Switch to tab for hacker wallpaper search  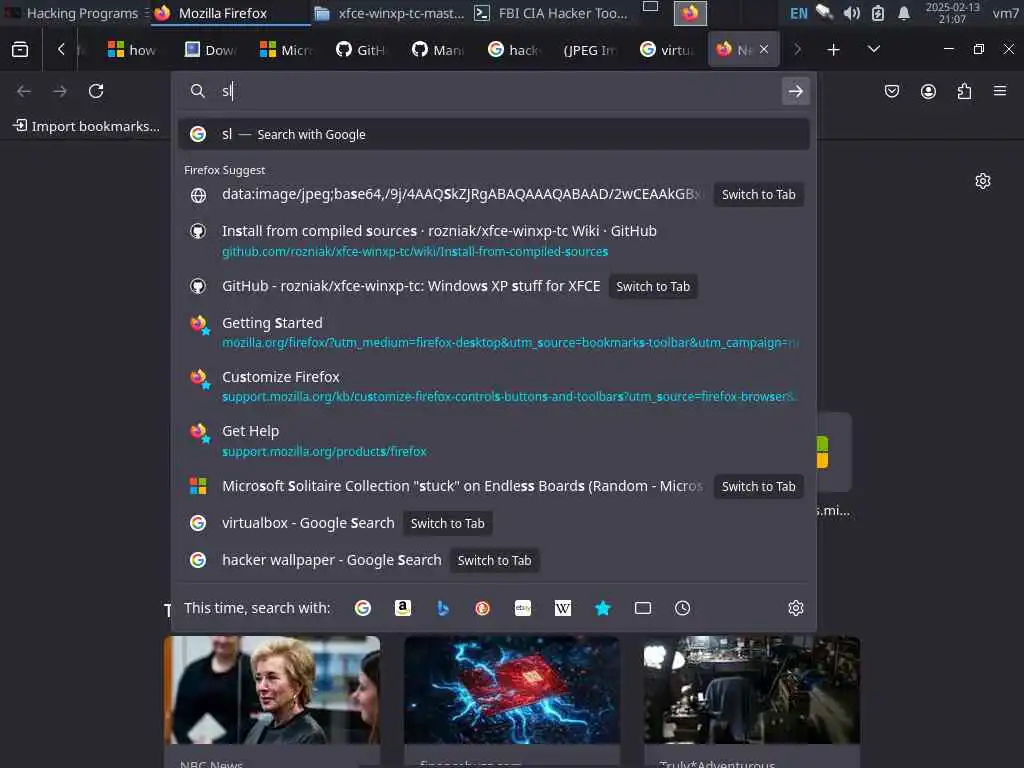tap(494, 561)
